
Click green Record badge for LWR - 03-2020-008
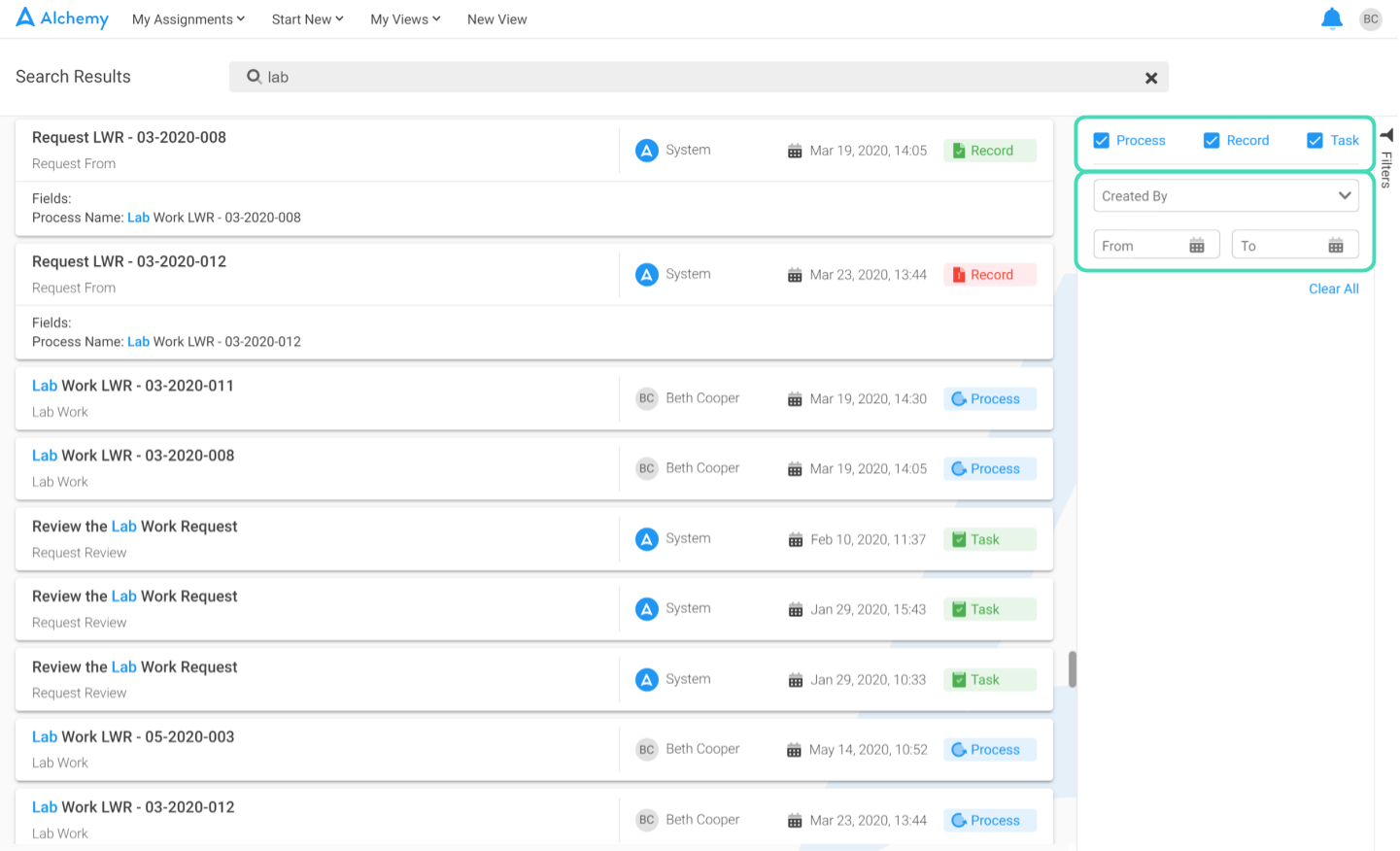[x=990, y=151]
